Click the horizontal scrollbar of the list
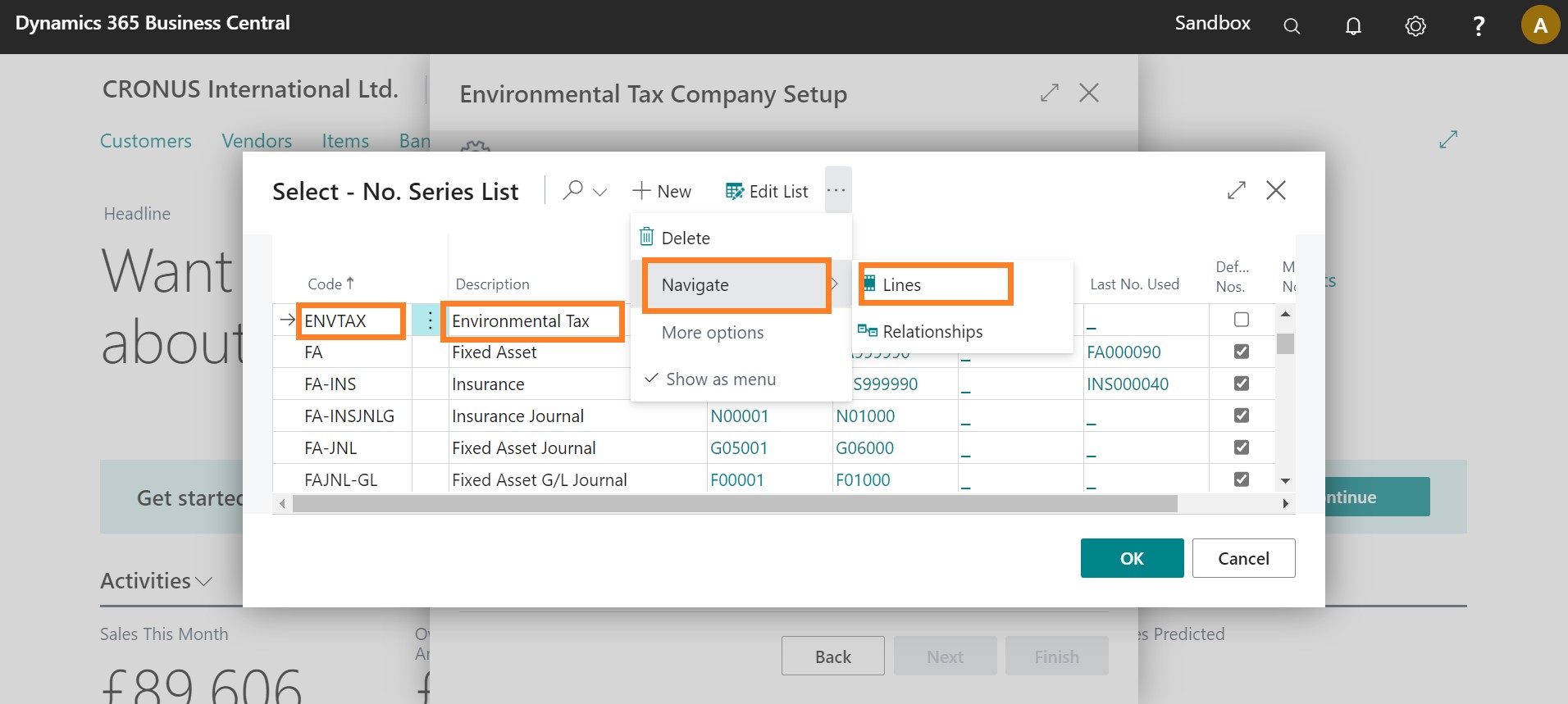The height and width of the screenshot is (704, 1568). (x=734, y=503)
